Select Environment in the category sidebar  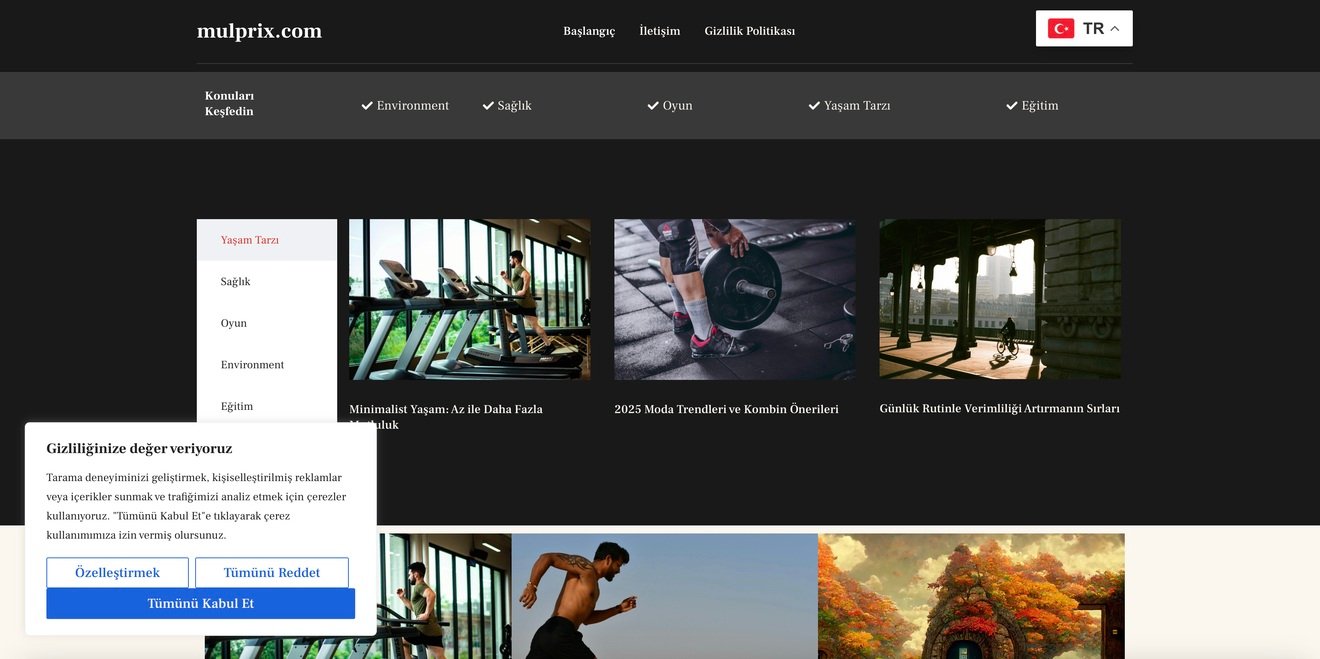point(251,364)
